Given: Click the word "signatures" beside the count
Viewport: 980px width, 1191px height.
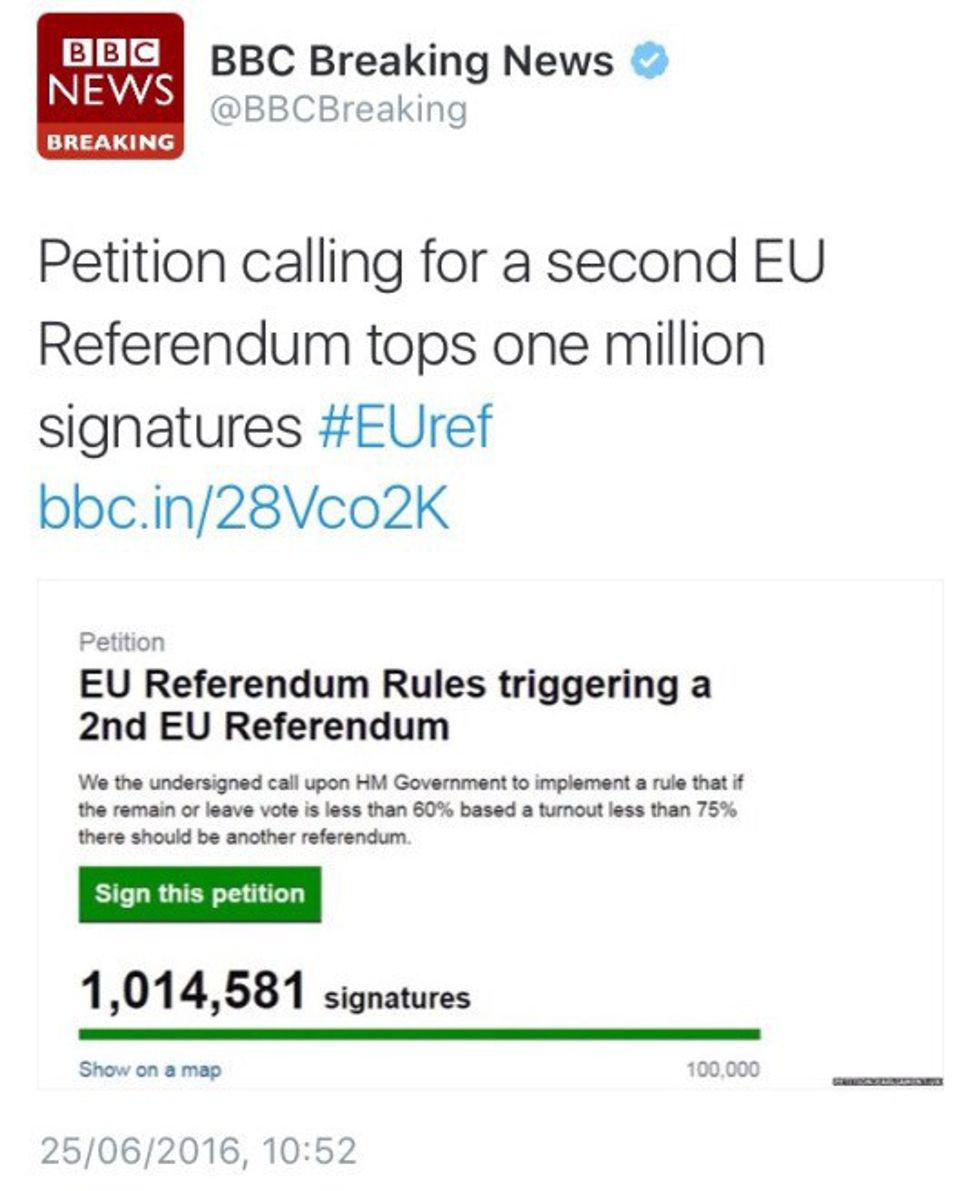Looking at the screenshot, I should (397, 997).
